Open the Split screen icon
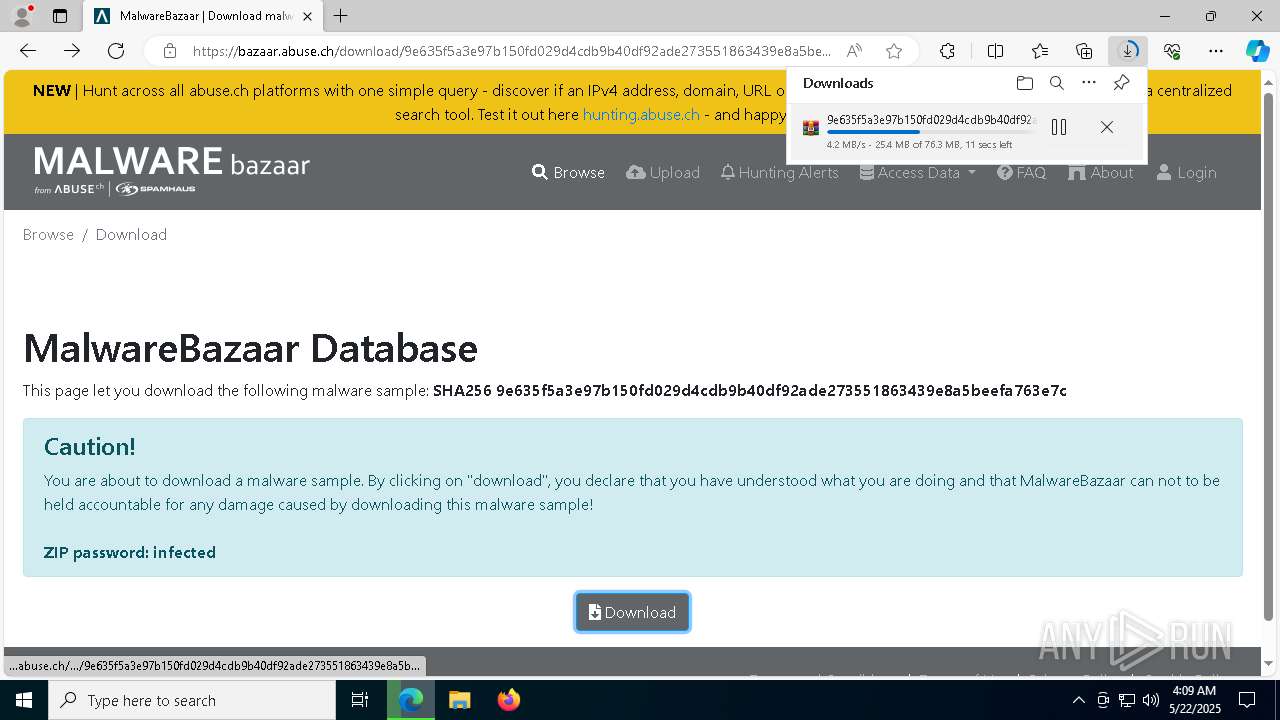Image resolution: width=1280 pixels, height=720 pixels. (x=995, y=51)
